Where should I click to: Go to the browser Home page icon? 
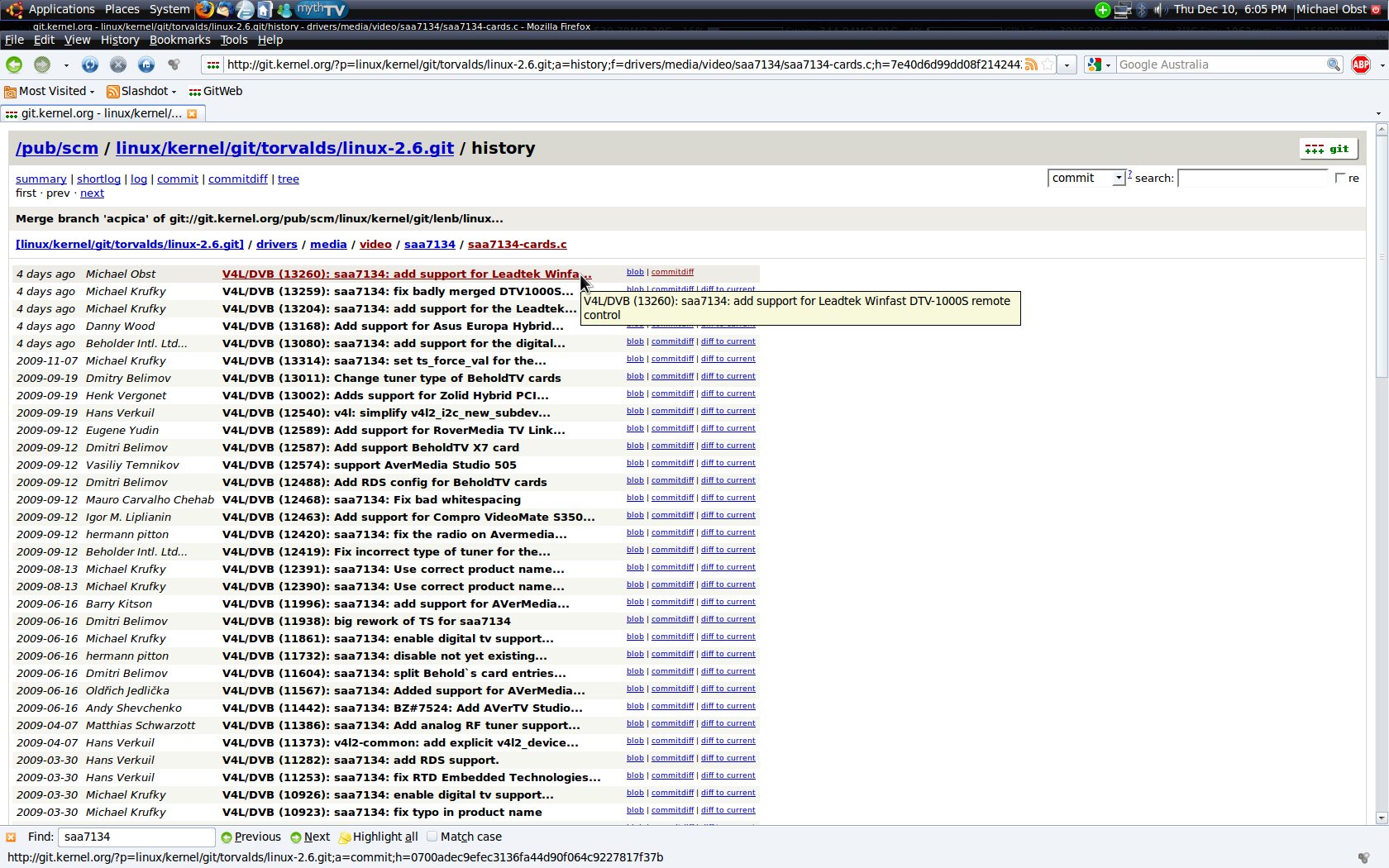[146, 64]
